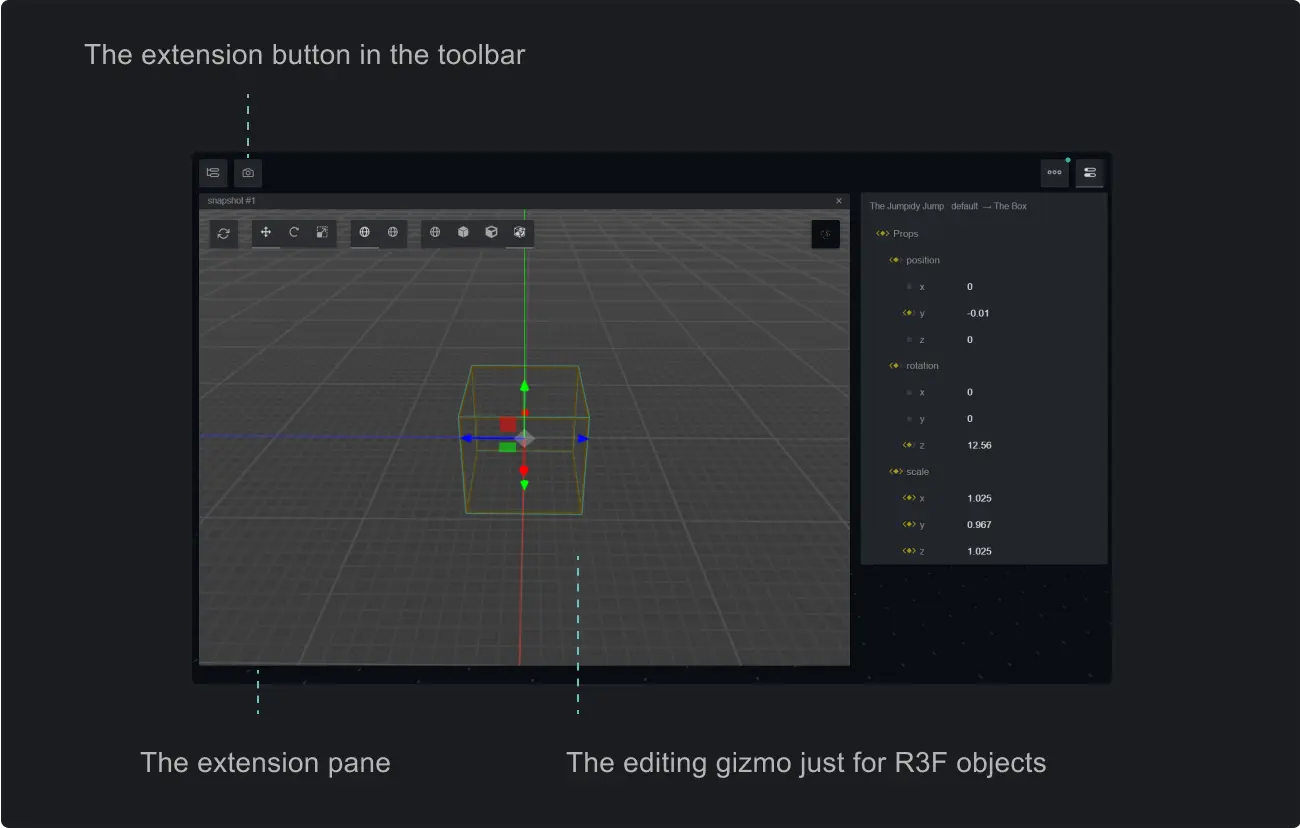Click the green plane handle square on gizmo
Screen dimensions: 1300x828
[508, 447]
